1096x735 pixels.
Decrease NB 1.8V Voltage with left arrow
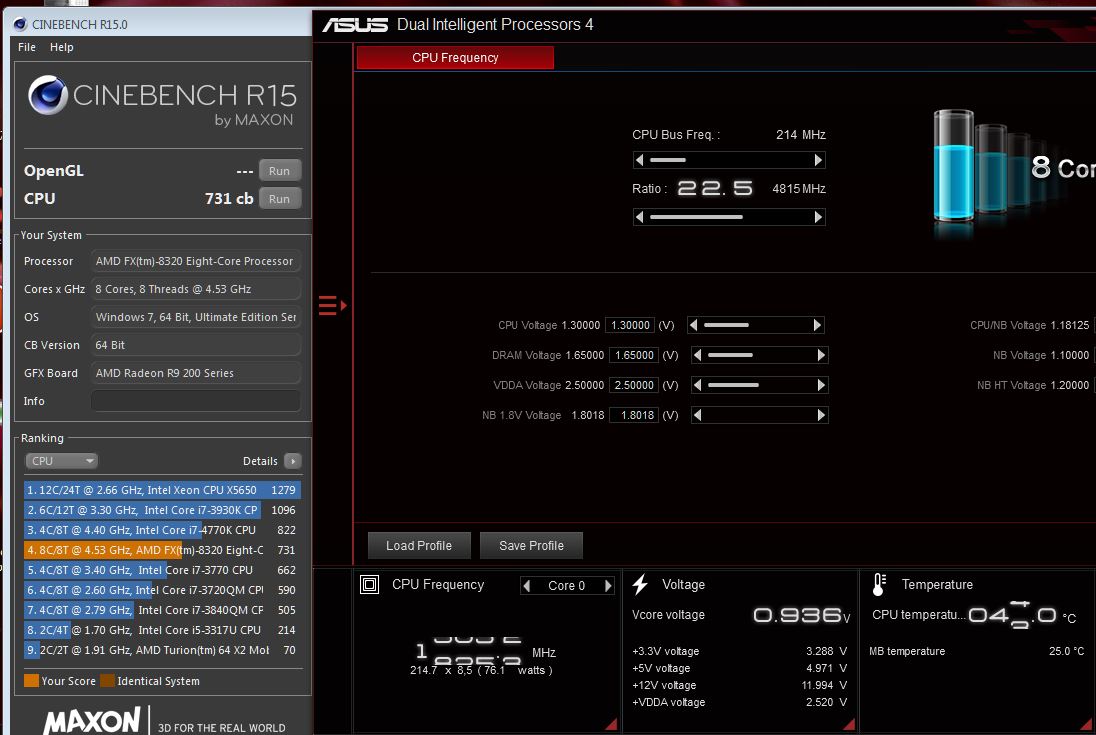698,415
